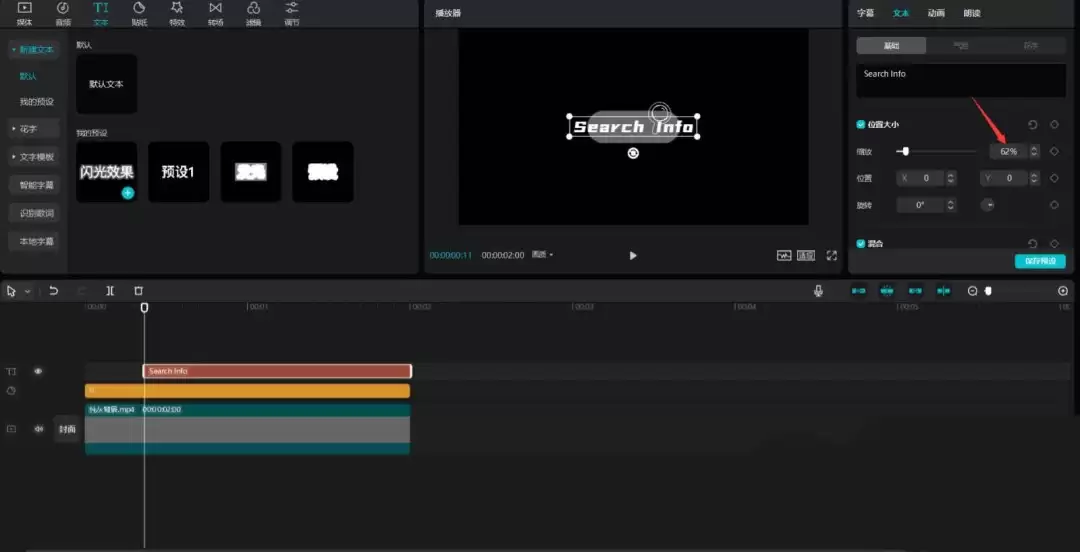Image resolution: width=1080 pixels, height=552 pixels.
Task: Open the 调节 adjustment panel icon
Action: [x=292, y=12]
